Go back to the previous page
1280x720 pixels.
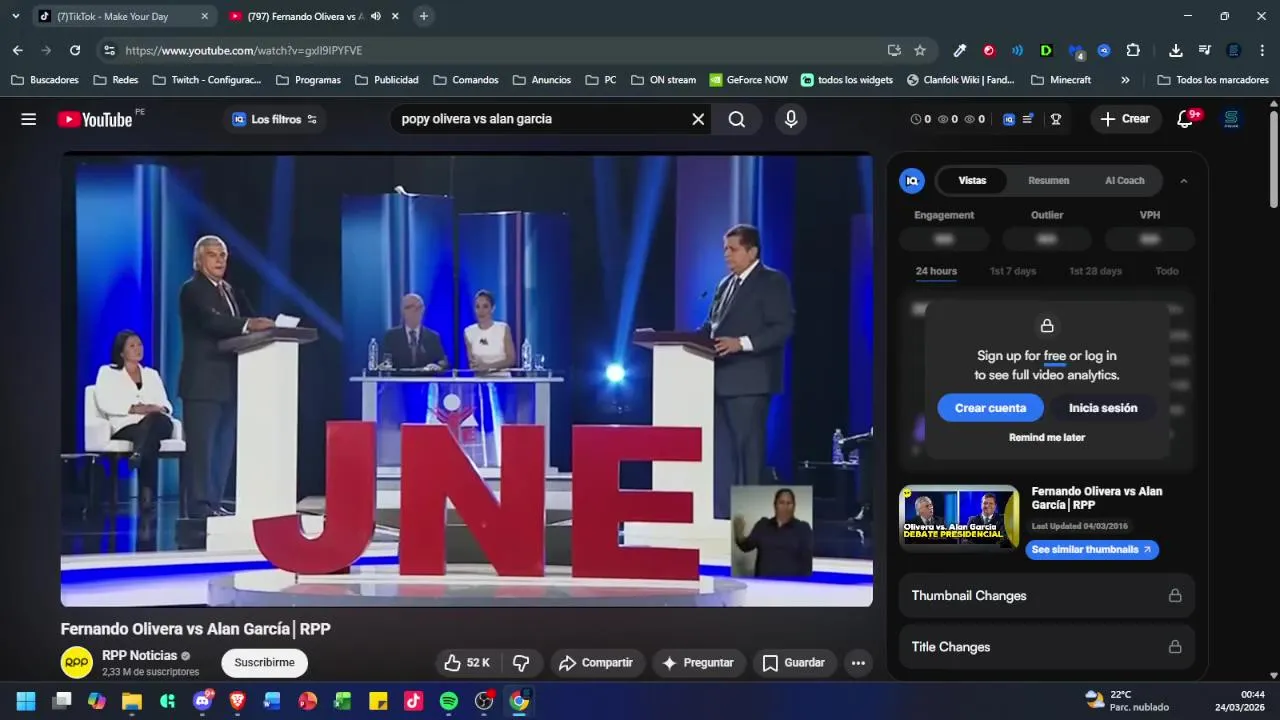[18, 50]
